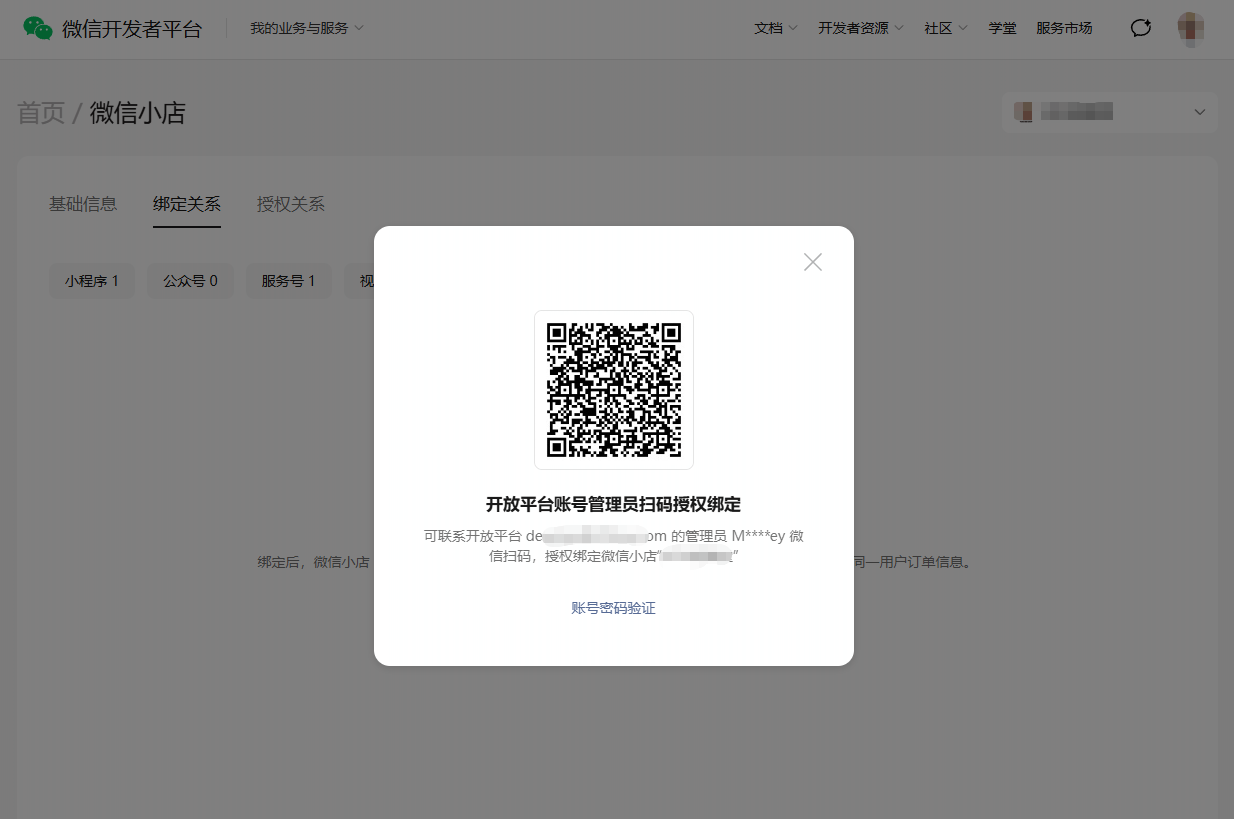Click 微信开发者平台 title text

click(x=132, y=29)
